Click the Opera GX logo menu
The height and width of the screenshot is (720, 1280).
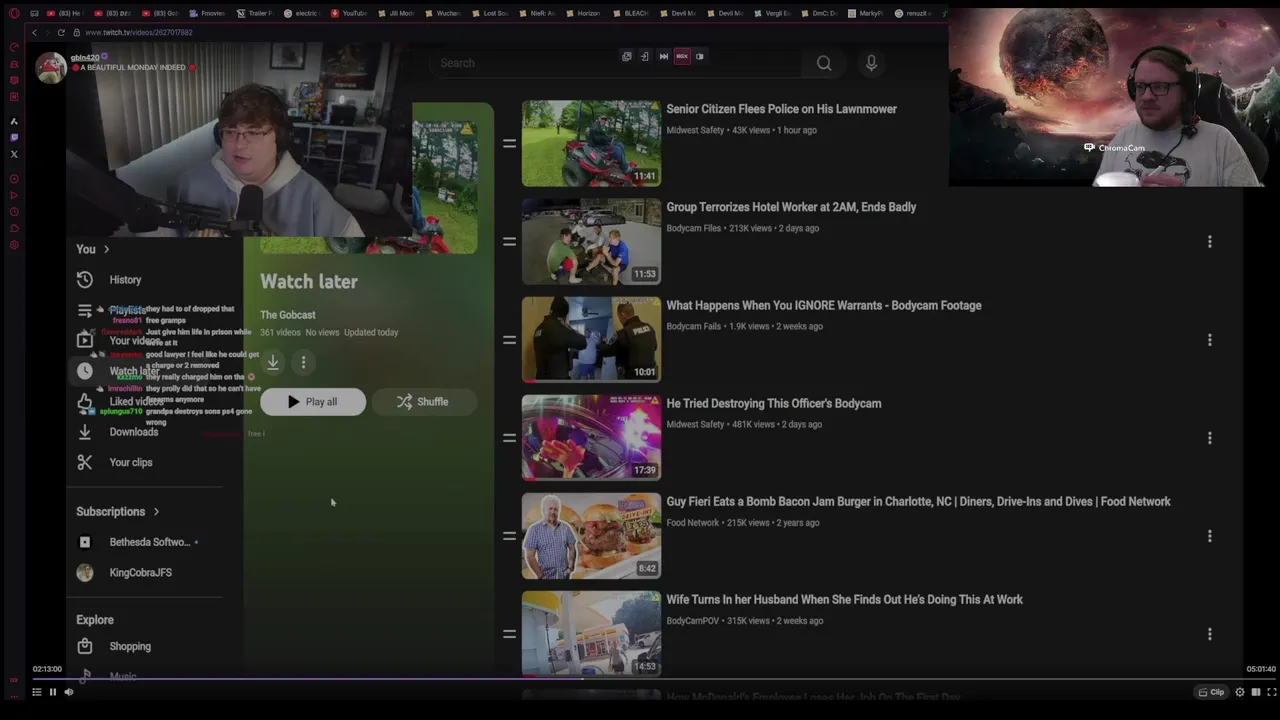click(14, 13)
